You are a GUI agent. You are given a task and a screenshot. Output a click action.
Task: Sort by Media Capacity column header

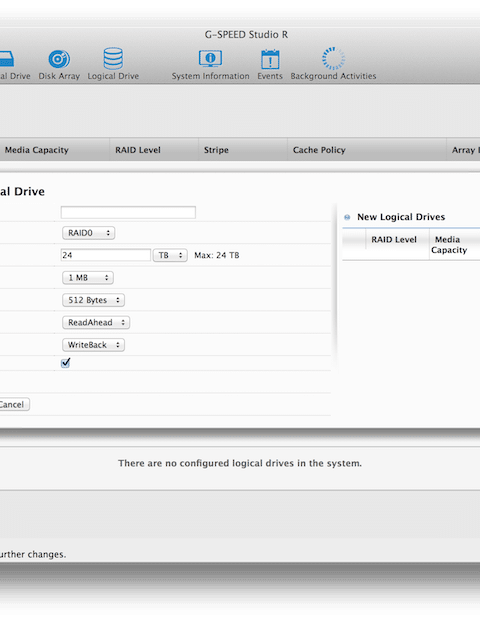click(x=55, y=150)
